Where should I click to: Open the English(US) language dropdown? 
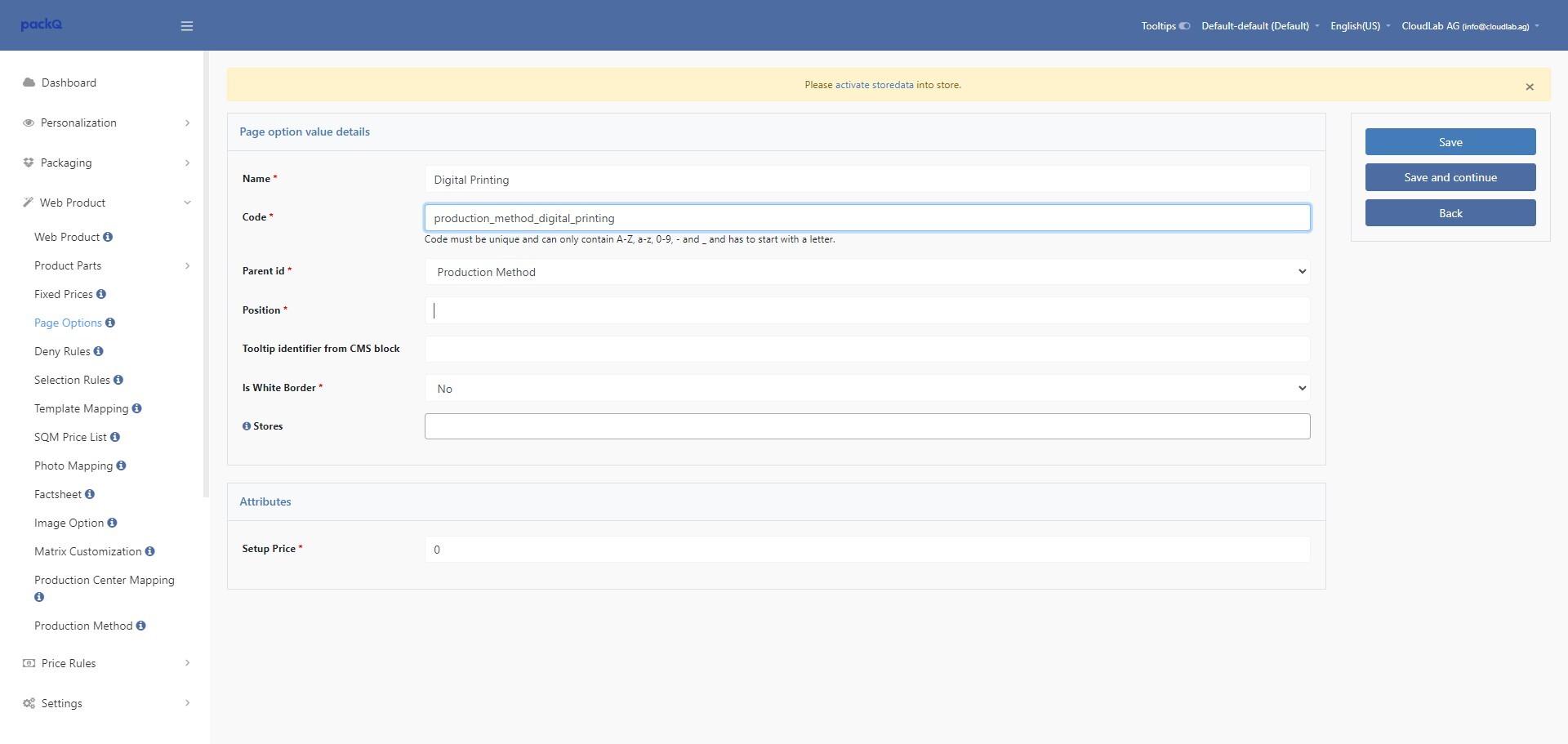pyautogui.click(x=1360, y=26)
